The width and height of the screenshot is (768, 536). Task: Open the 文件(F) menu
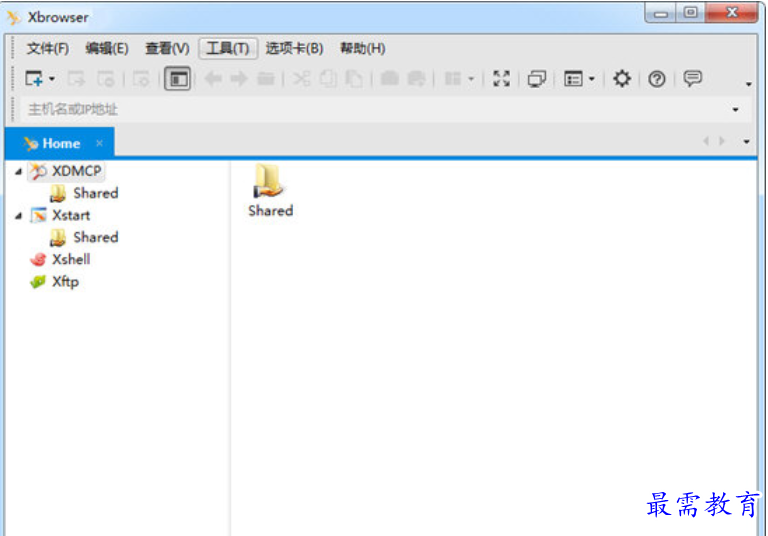point(48,49)
